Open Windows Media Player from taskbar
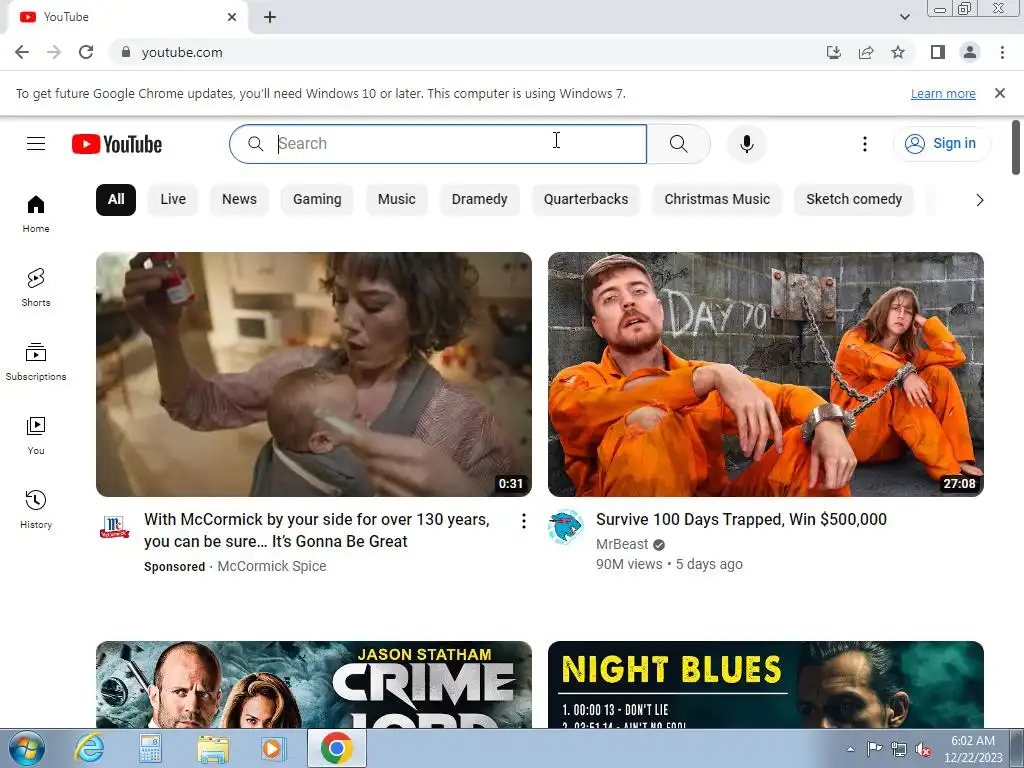1024x768 pixels. click(273, 748)
